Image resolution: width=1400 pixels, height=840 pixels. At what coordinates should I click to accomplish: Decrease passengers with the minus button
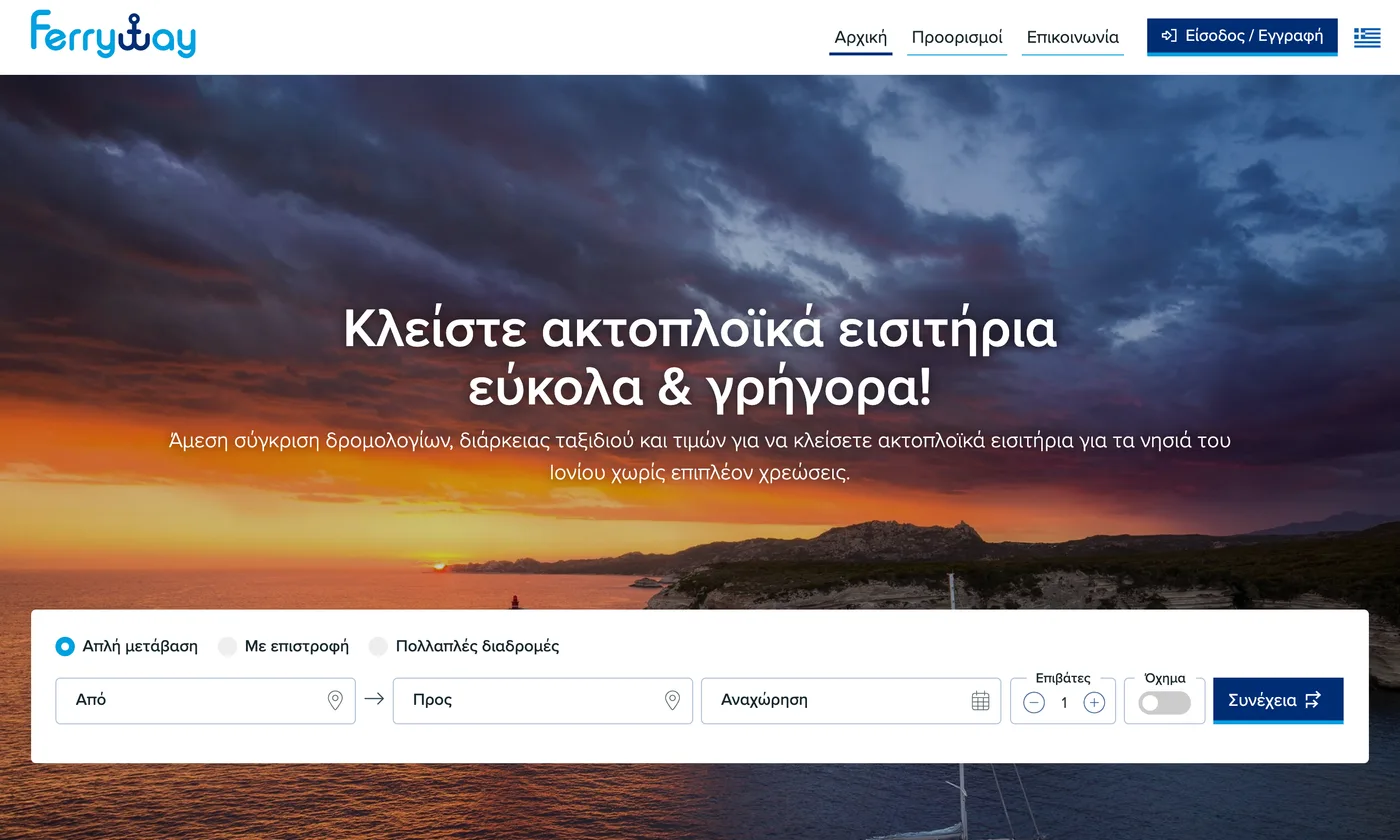[1034, 703]
